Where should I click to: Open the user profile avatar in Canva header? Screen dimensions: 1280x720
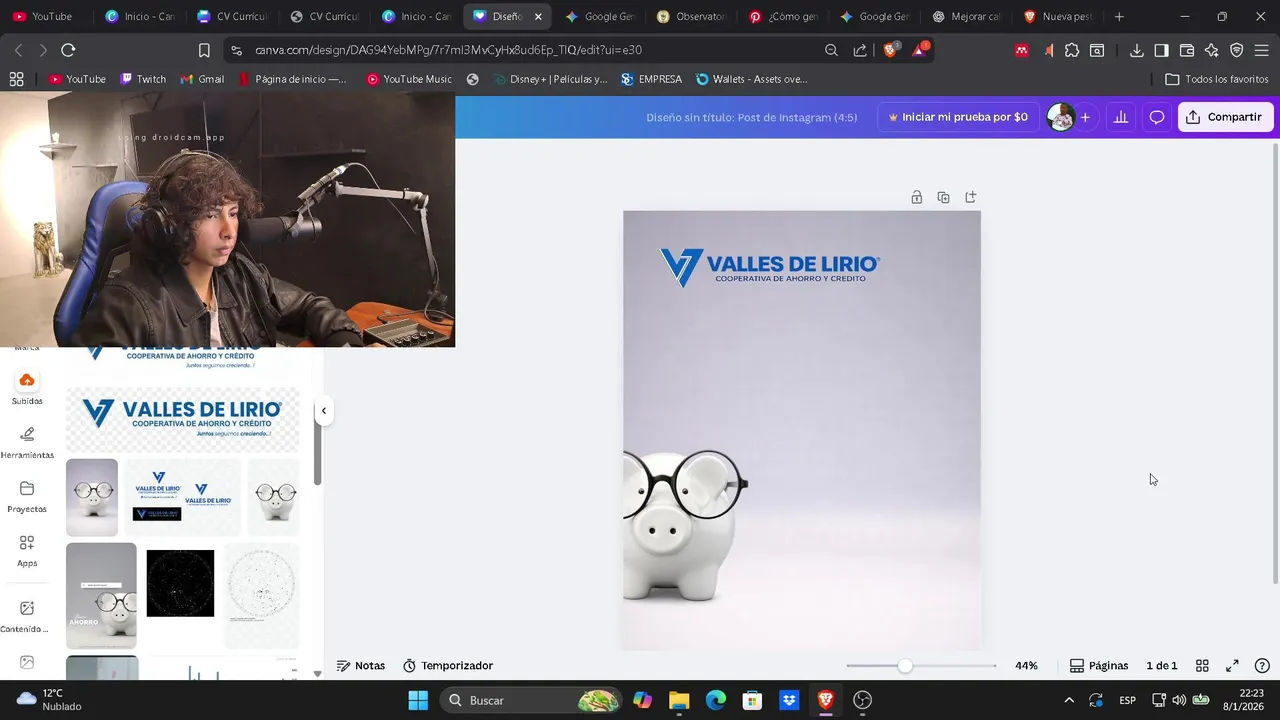click(x=1060, y=117)
